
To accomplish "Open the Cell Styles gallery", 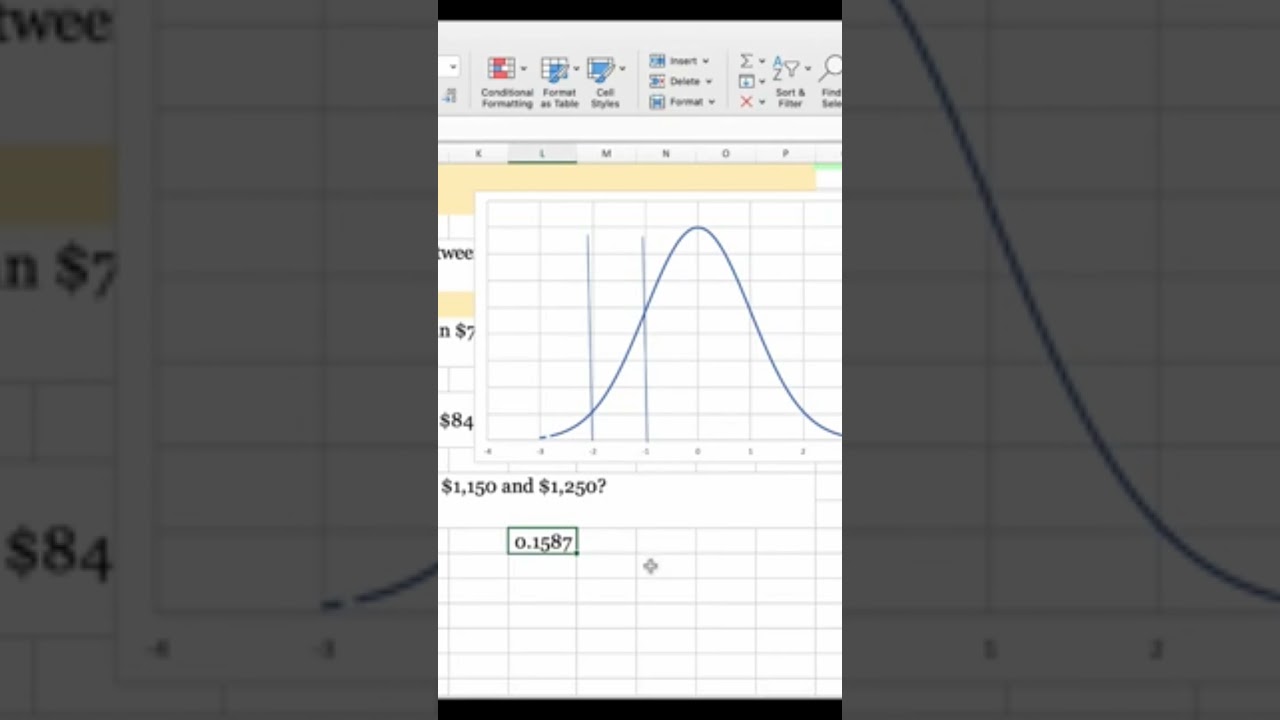I will pyautogui.click(x=604, y=82).
